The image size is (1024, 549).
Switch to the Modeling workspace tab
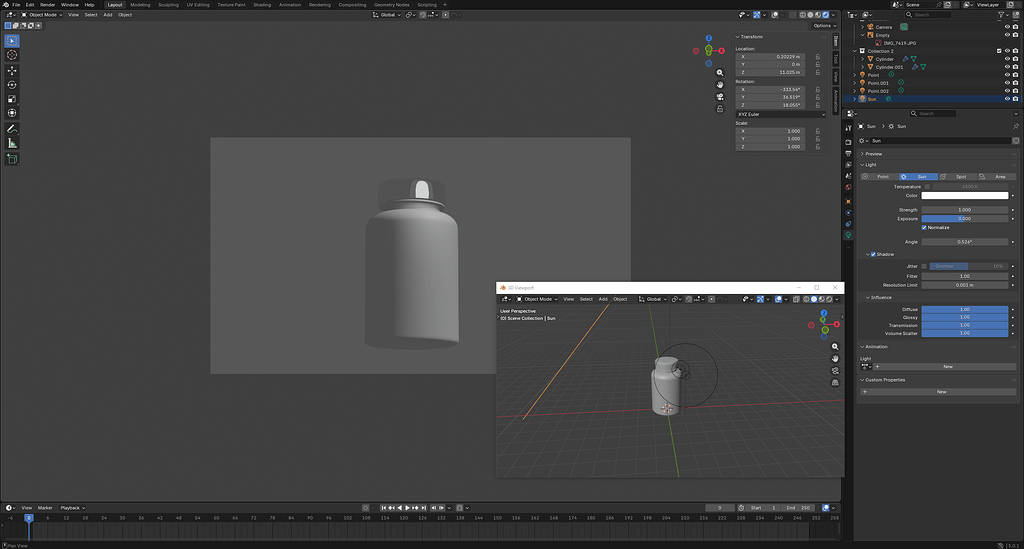[140, 5]
